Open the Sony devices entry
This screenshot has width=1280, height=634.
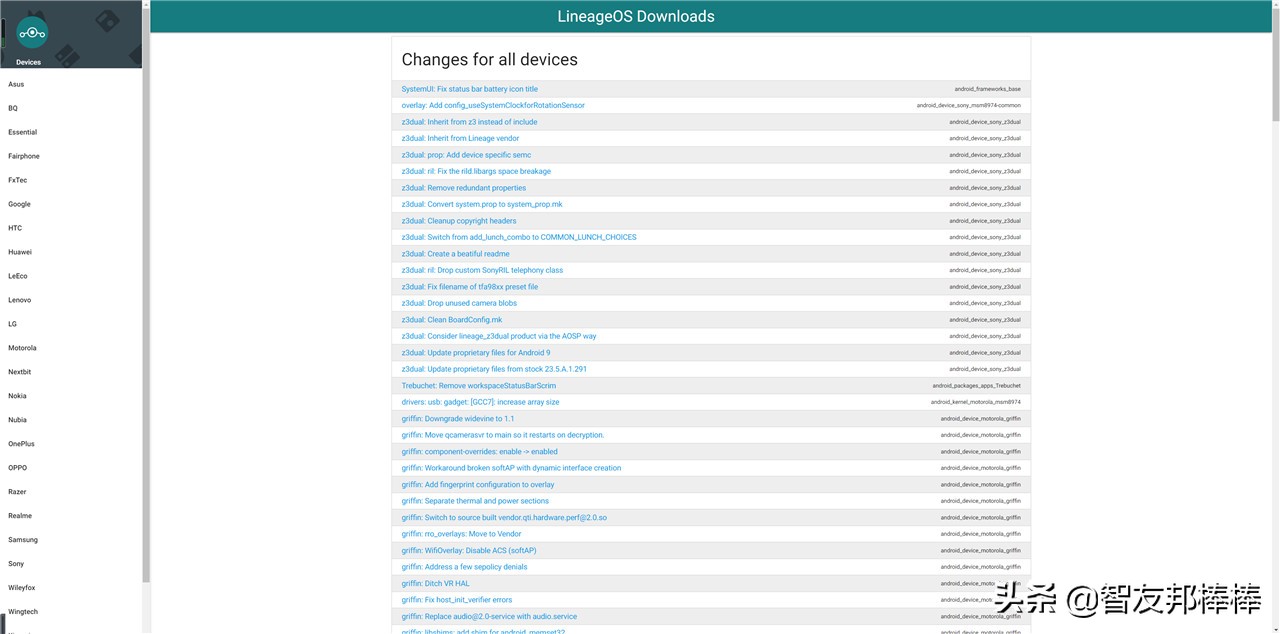pyautogui.click(x=17, y=564)
